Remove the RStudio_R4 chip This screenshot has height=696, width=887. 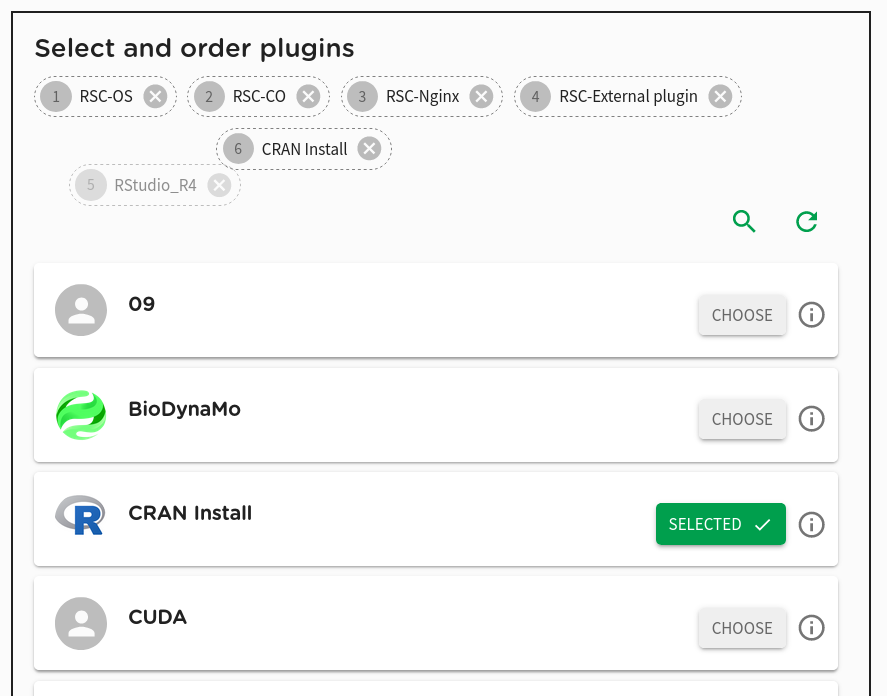219,185
